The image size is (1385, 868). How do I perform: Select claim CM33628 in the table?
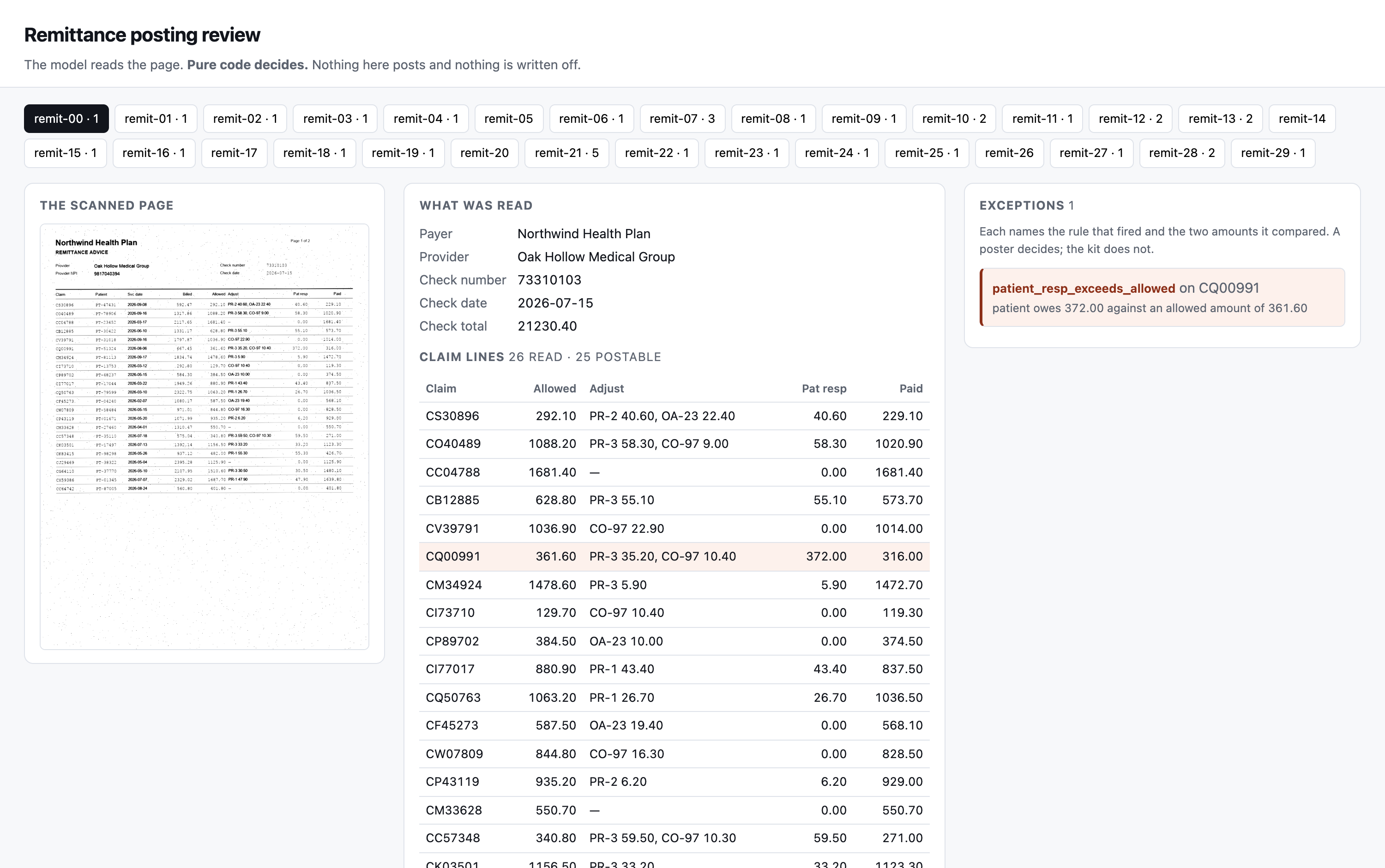(x=674, y=810)
